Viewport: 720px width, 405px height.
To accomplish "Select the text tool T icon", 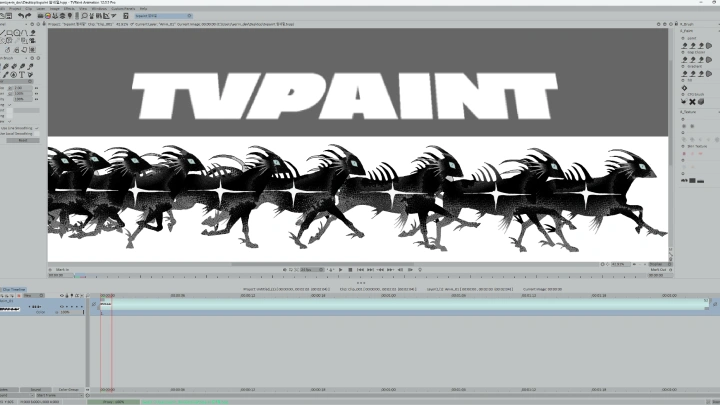I will [x=22, y=74].
